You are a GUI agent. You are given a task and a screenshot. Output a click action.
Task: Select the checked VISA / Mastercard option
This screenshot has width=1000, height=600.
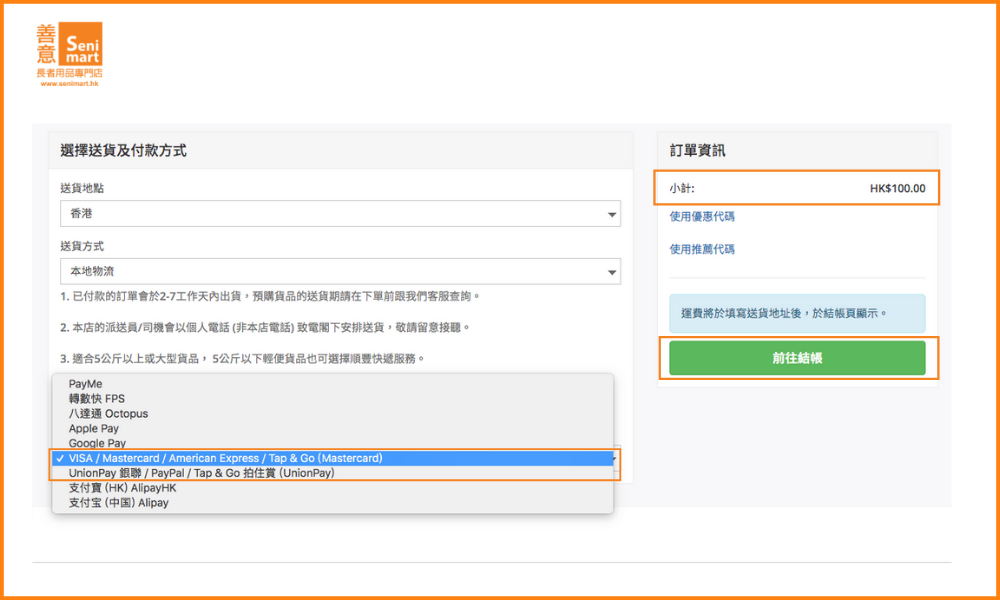coord(225,458)
